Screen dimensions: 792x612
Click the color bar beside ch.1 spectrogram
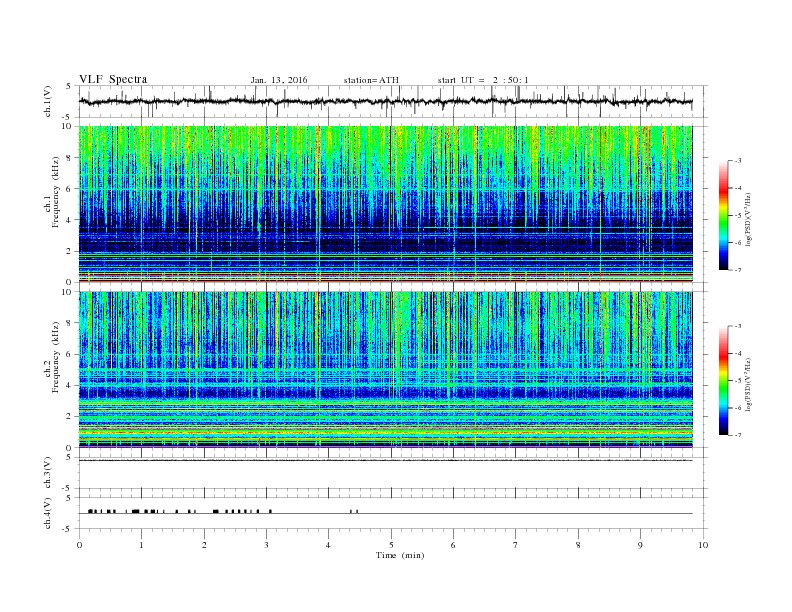coord(724,215)
